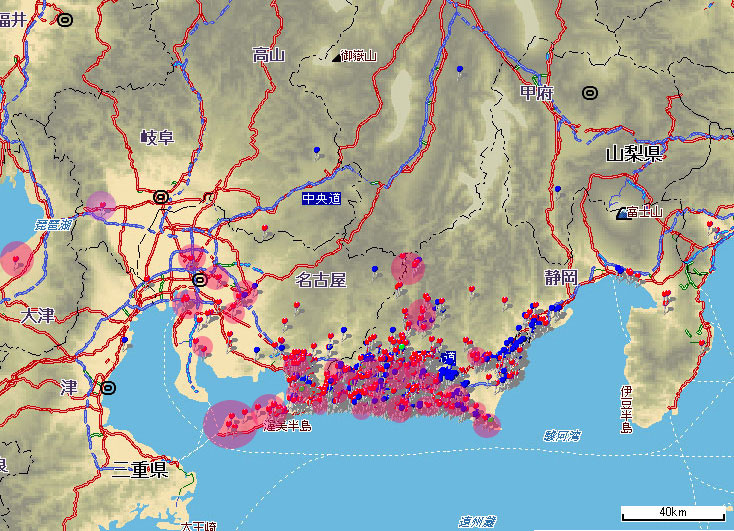The height and width of the screenshot is (531, 734).
Task: Select the blue pin northwest of 甲府
Action: [x=459, y=69]
